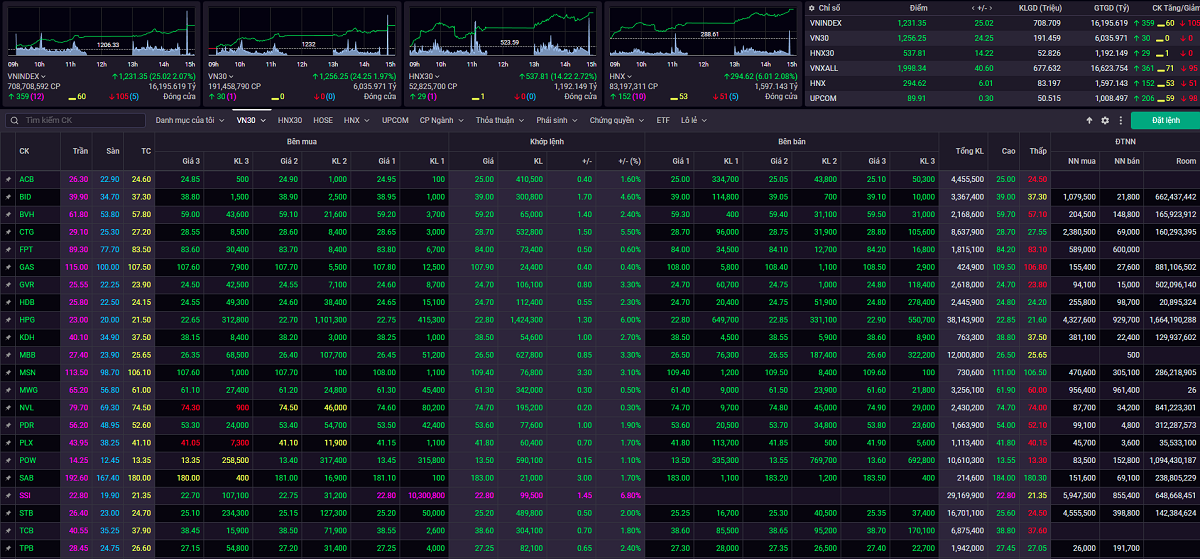Pin the CTG row

point(8,232)
